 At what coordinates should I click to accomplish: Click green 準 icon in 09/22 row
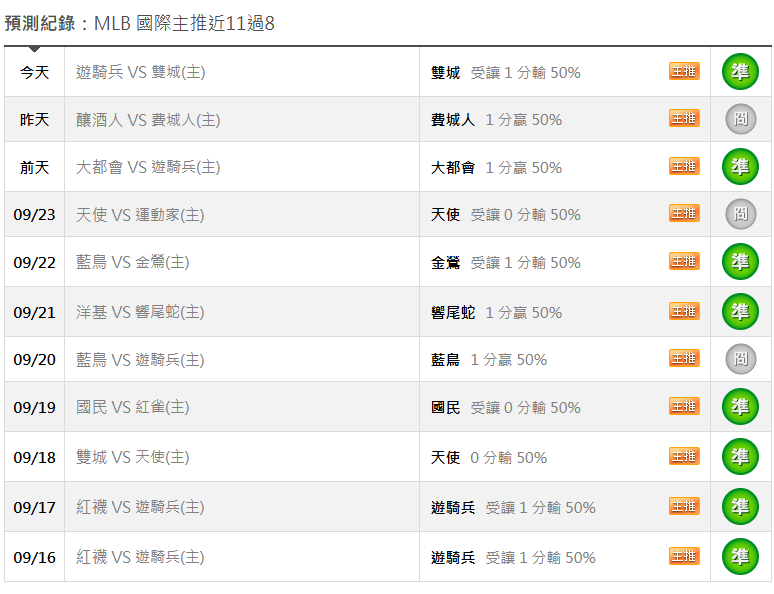(x=740, y=262)
